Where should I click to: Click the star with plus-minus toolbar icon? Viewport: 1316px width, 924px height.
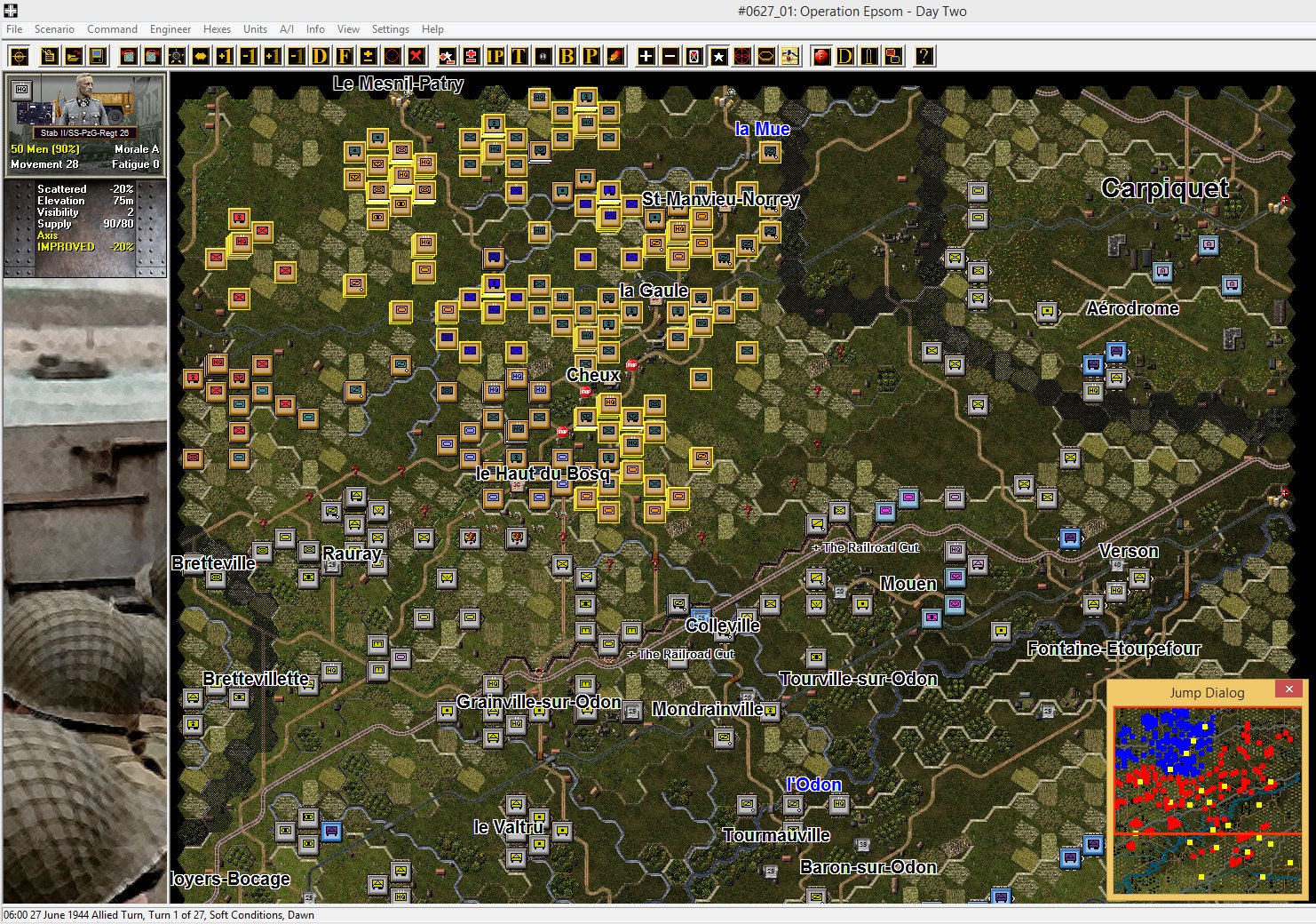click(x=447, y=56)
